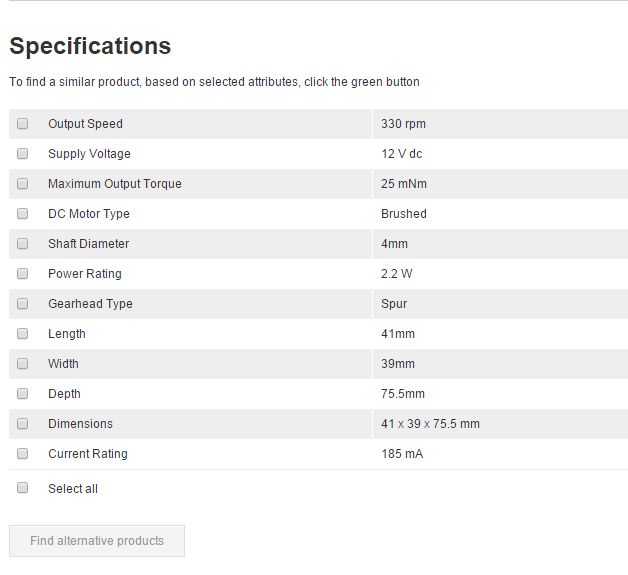Click the Brushed motor type value
Viewport: 628px width, 575px height.
pos(404,214)
